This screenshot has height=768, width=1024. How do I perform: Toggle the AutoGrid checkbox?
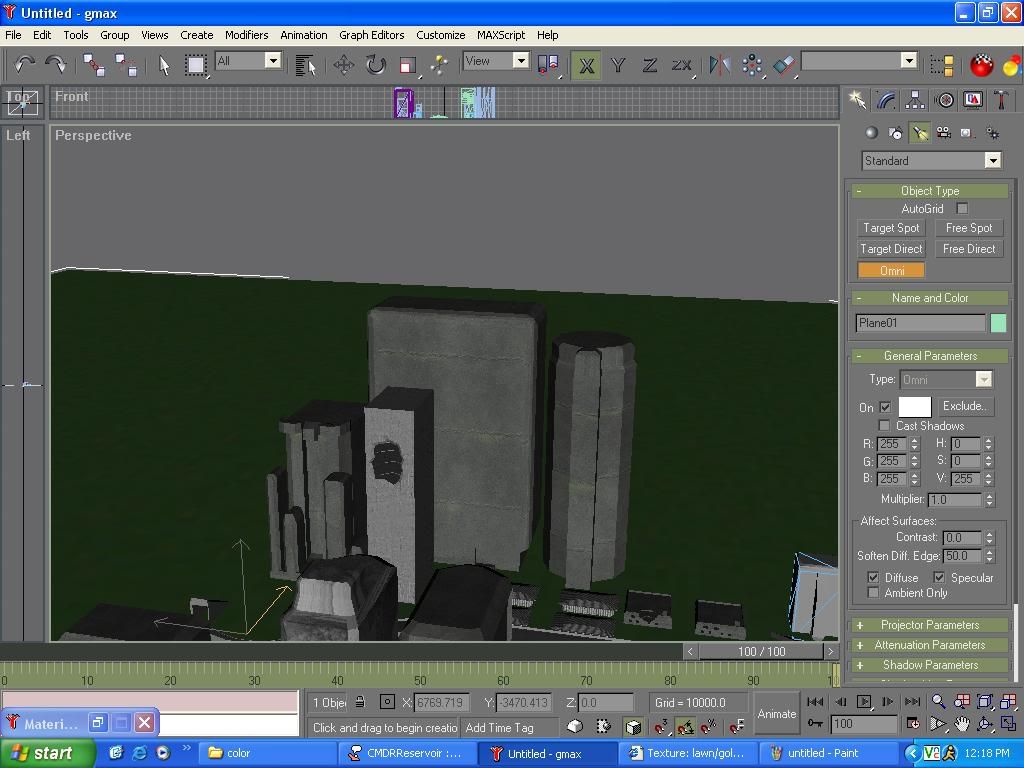(962, 208)
